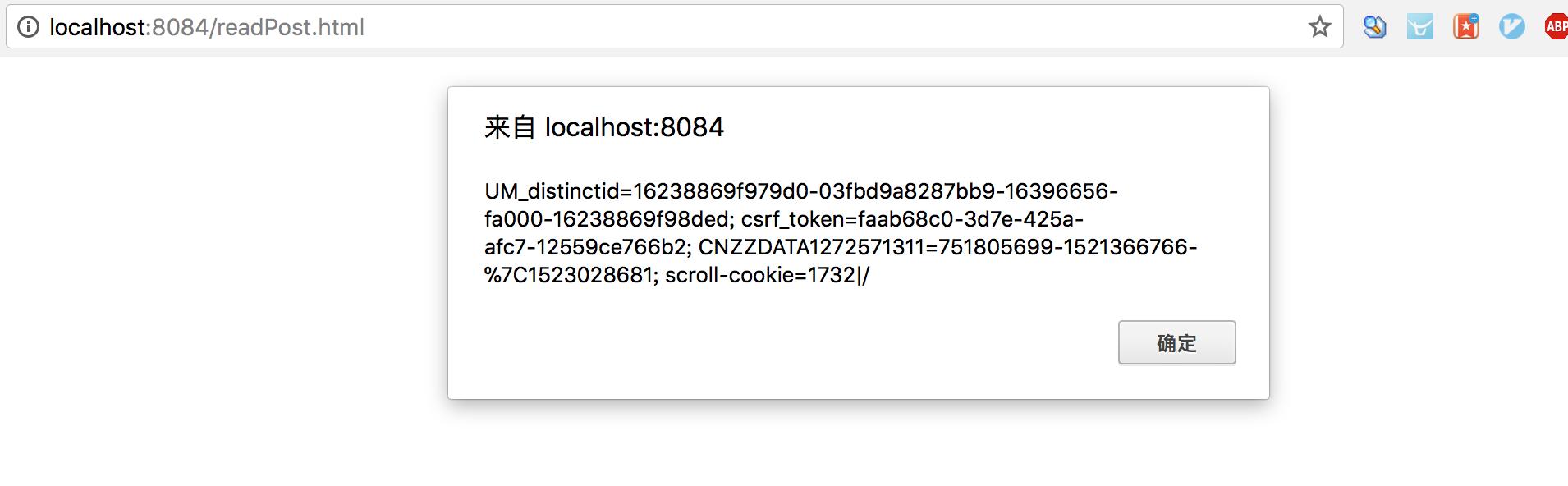
Task: Click the site information icon
Action: [28, 27]
